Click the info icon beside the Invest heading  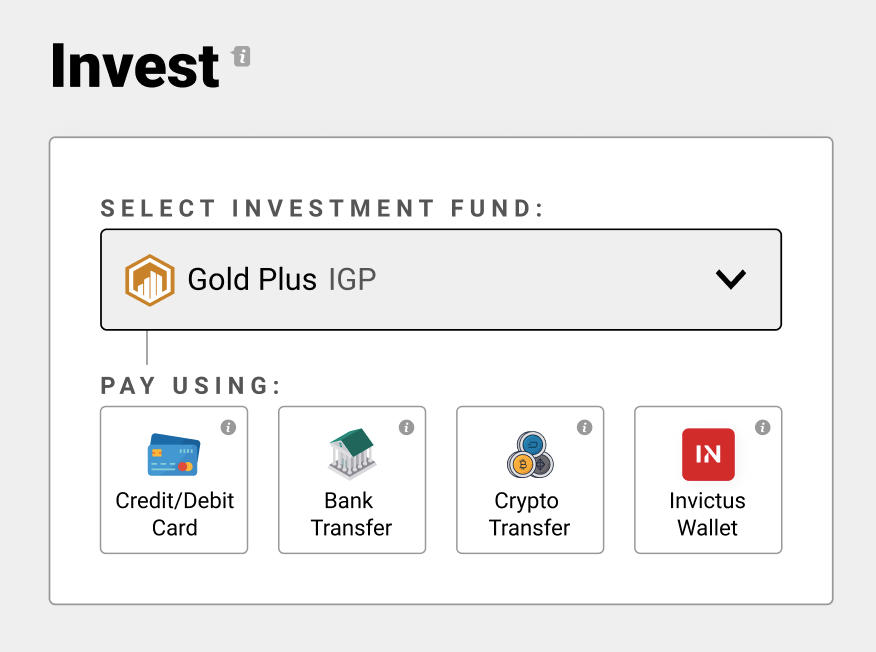point(241,56)
